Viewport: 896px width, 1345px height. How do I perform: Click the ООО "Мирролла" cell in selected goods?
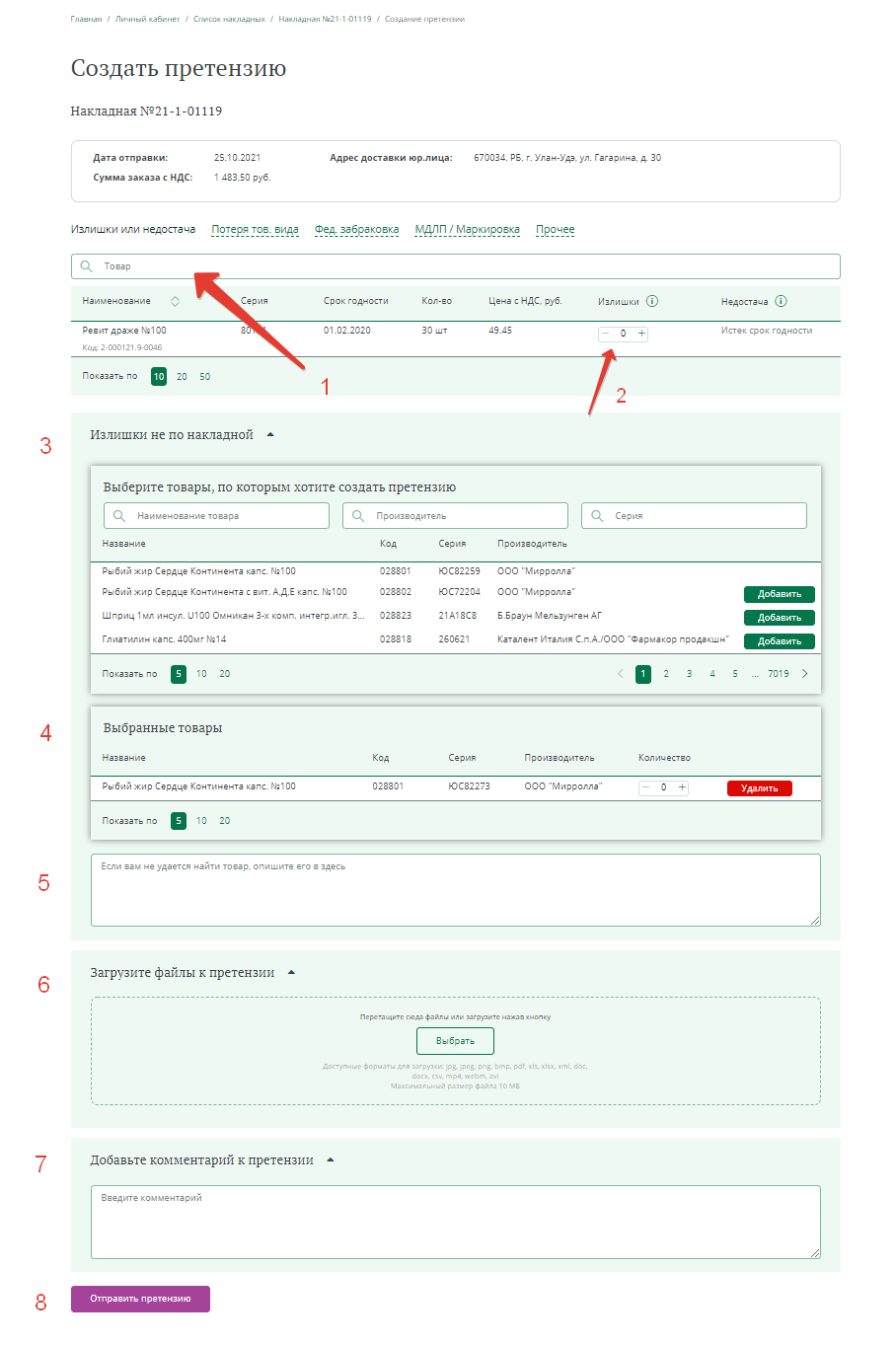[x=562, y=786]
